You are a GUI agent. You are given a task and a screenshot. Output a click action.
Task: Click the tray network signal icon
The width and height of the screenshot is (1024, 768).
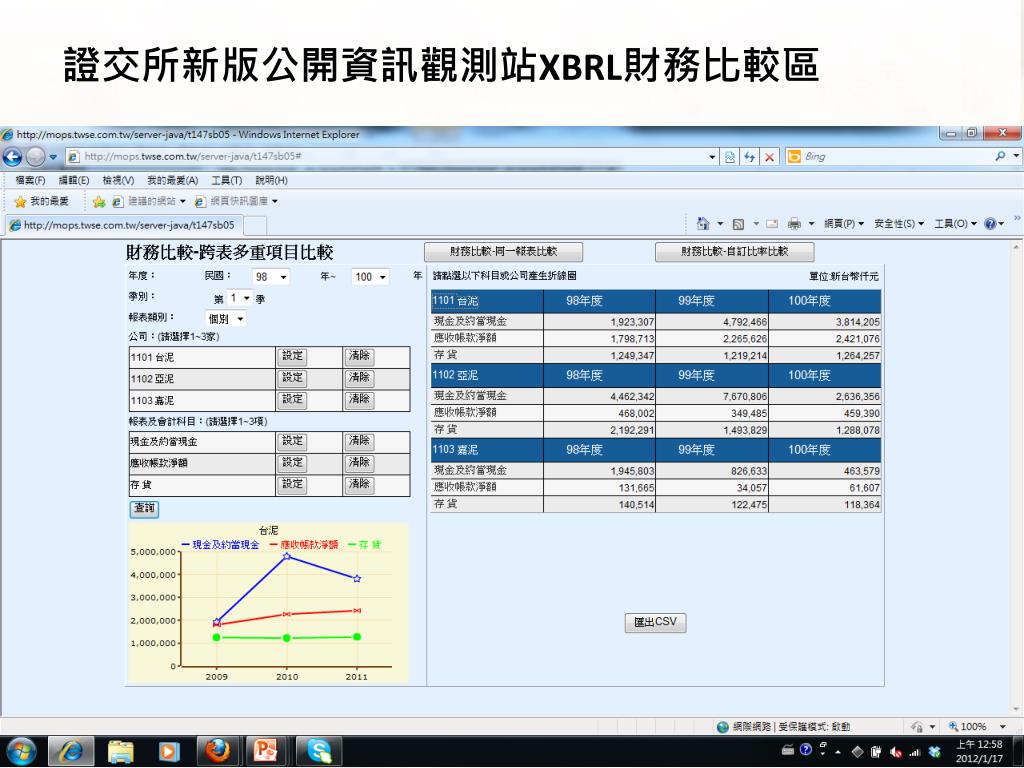[x=915, y=752]
